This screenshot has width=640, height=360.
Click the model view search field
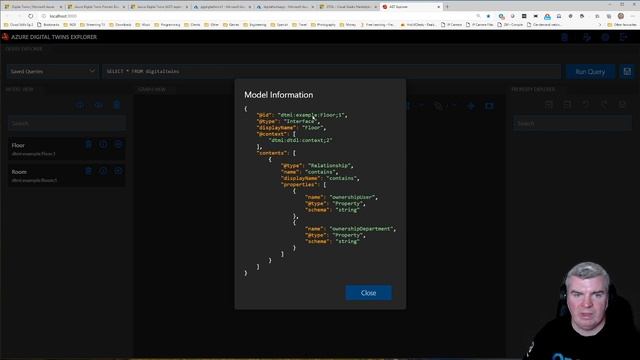click(x=67, y=123)
